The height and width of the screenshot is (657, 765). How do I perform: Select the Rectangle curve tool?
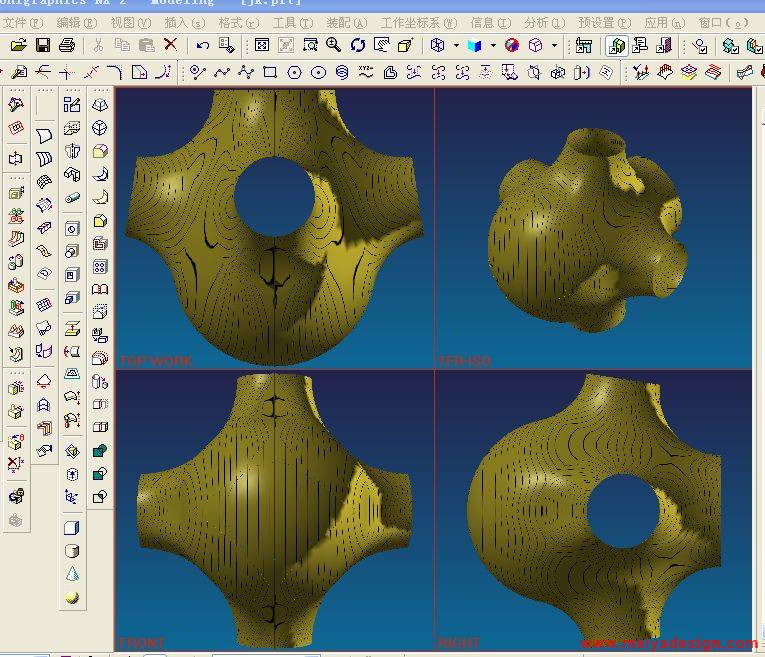[x=270, y=72]
